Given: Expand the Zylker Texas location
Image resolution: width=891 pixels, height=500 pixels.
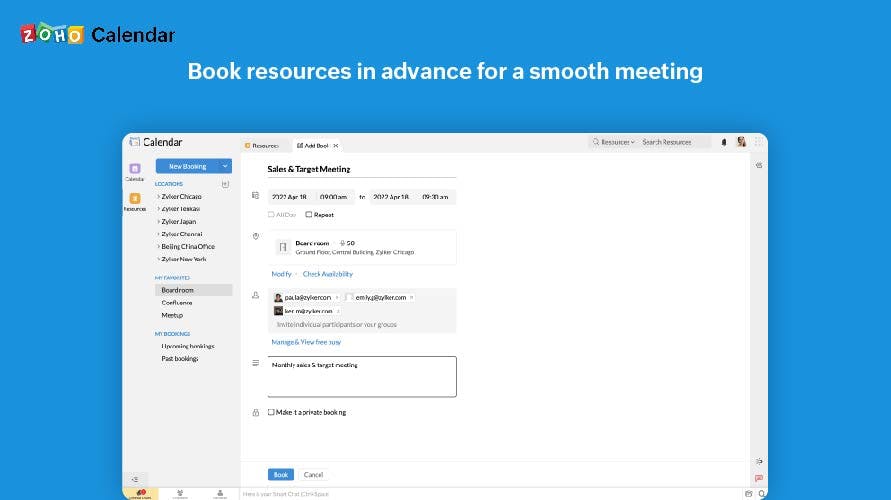Looking at the screenshot, I should coord(159,209).
